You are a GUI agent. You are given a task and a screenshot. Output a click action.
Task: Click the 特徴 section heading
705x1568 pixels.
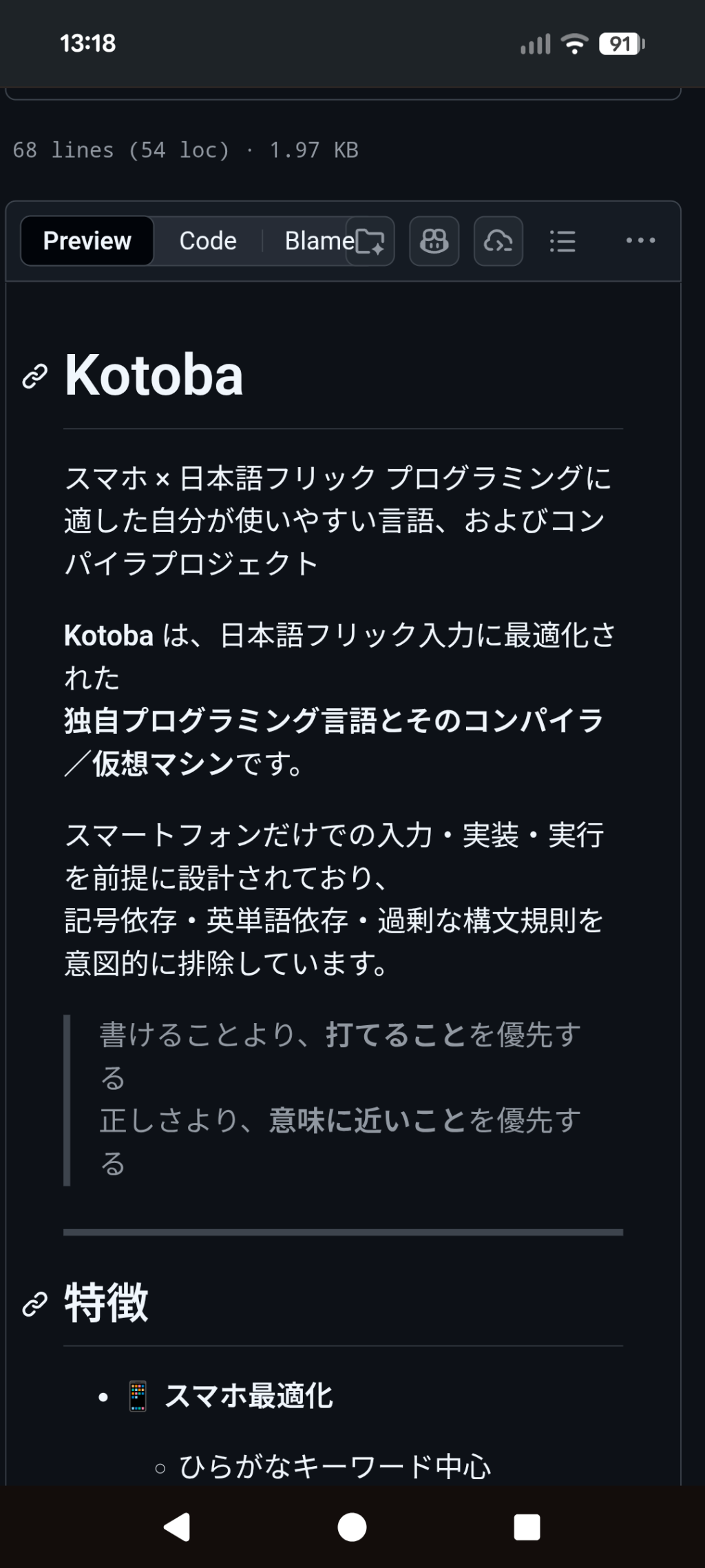[x=106, y=1303]
